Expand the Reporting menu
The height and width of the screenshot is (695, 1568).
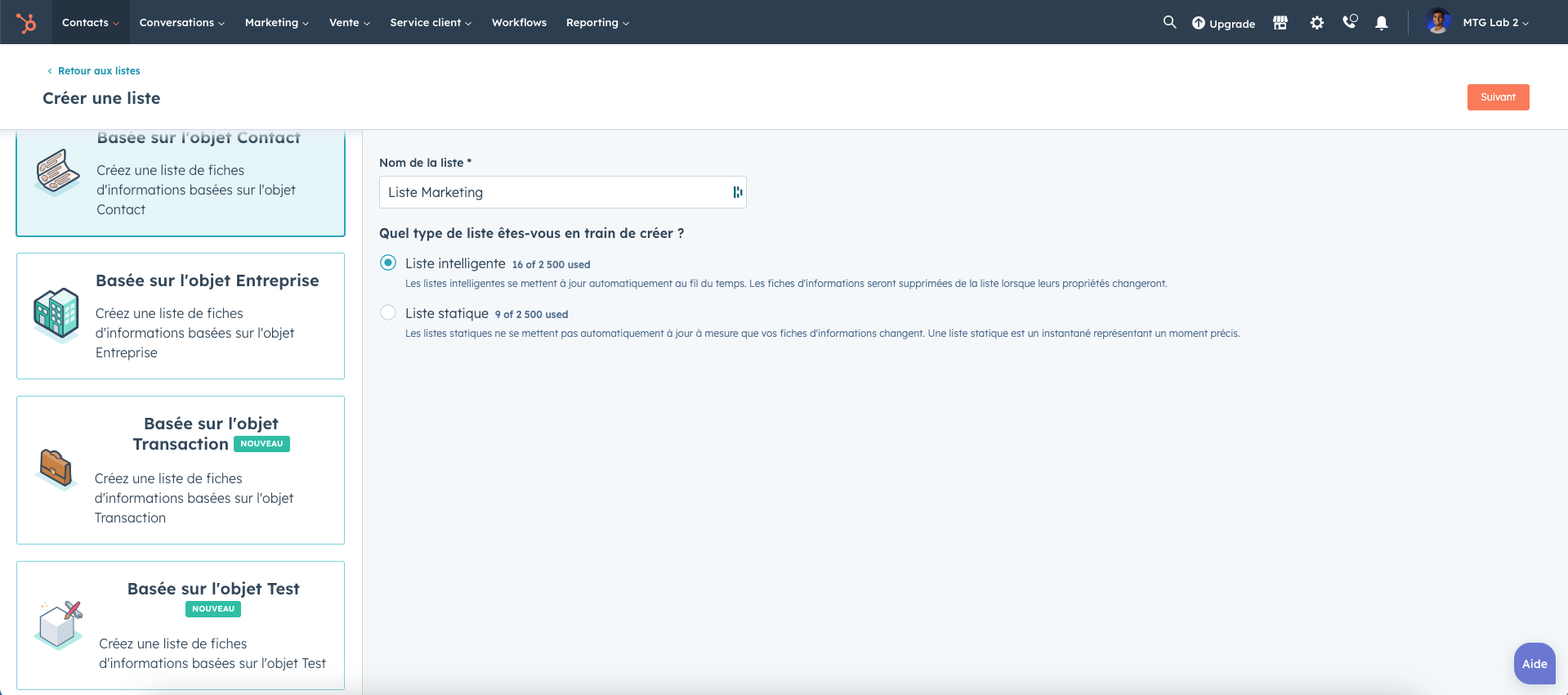597,22
